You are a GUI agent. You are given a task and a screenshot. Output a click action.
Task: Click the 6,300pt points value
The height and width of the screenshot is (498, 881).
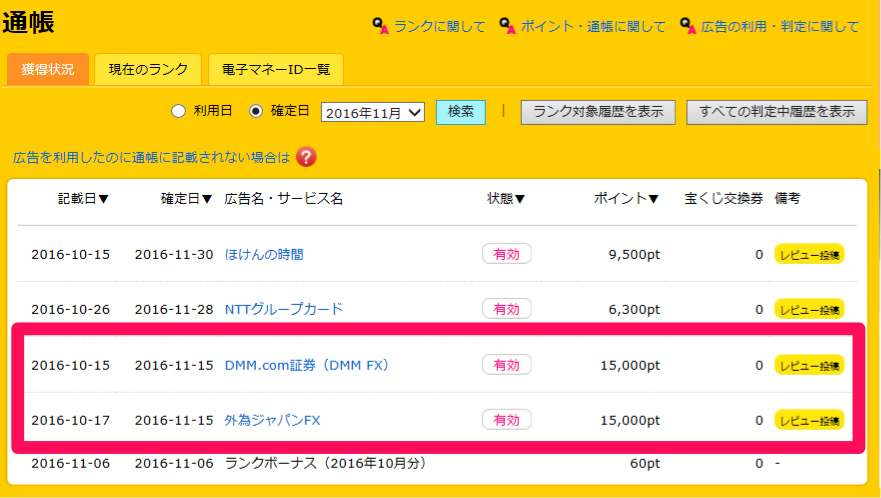click(634, 310)
